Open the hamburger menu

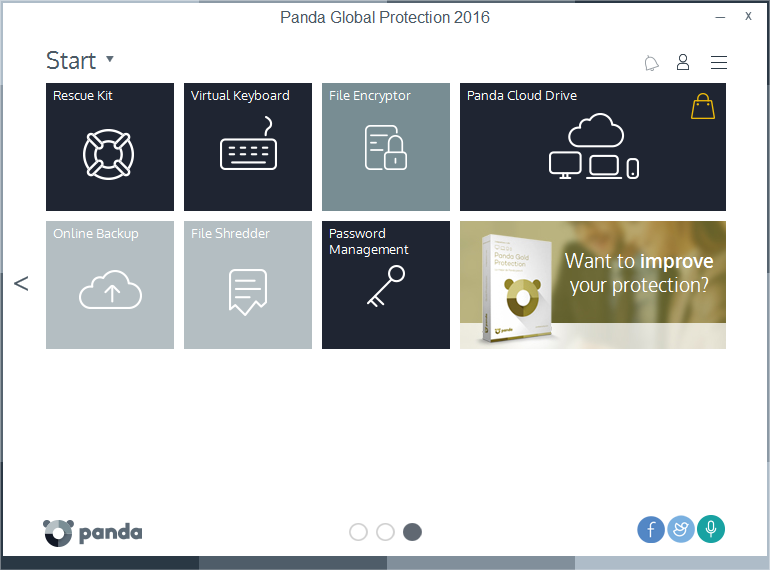point(719,62)
